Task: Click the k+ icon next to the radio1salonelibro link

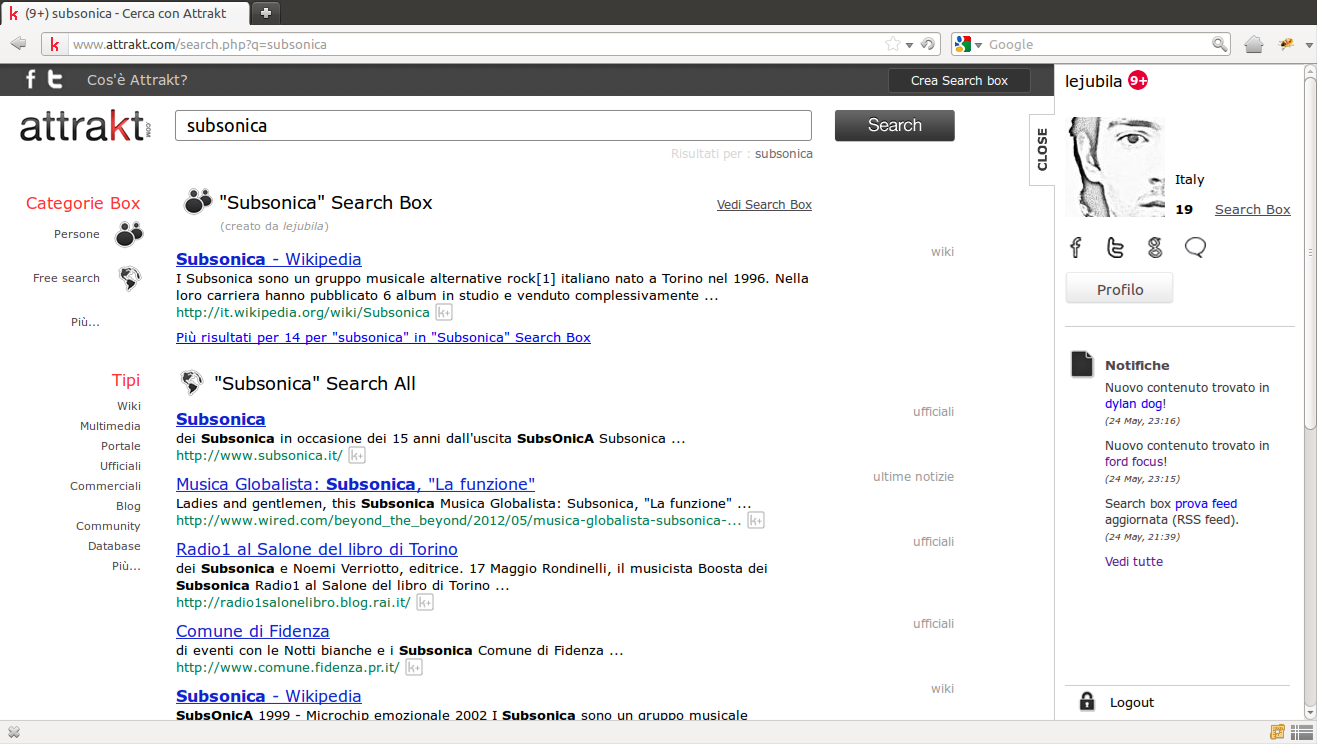Action: (424, 602)
